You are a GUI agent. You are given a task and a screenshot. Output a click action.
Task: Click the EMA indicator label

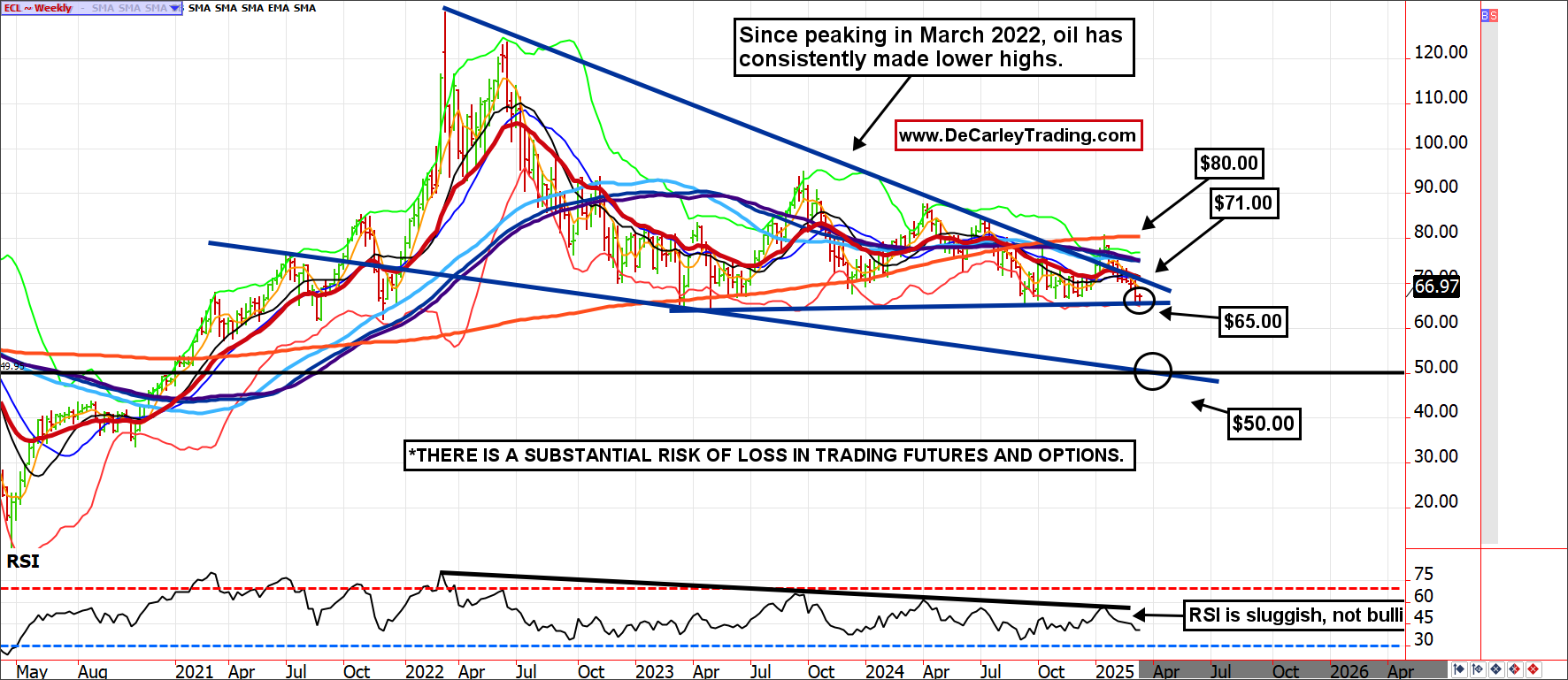click(x=279, y=8)
